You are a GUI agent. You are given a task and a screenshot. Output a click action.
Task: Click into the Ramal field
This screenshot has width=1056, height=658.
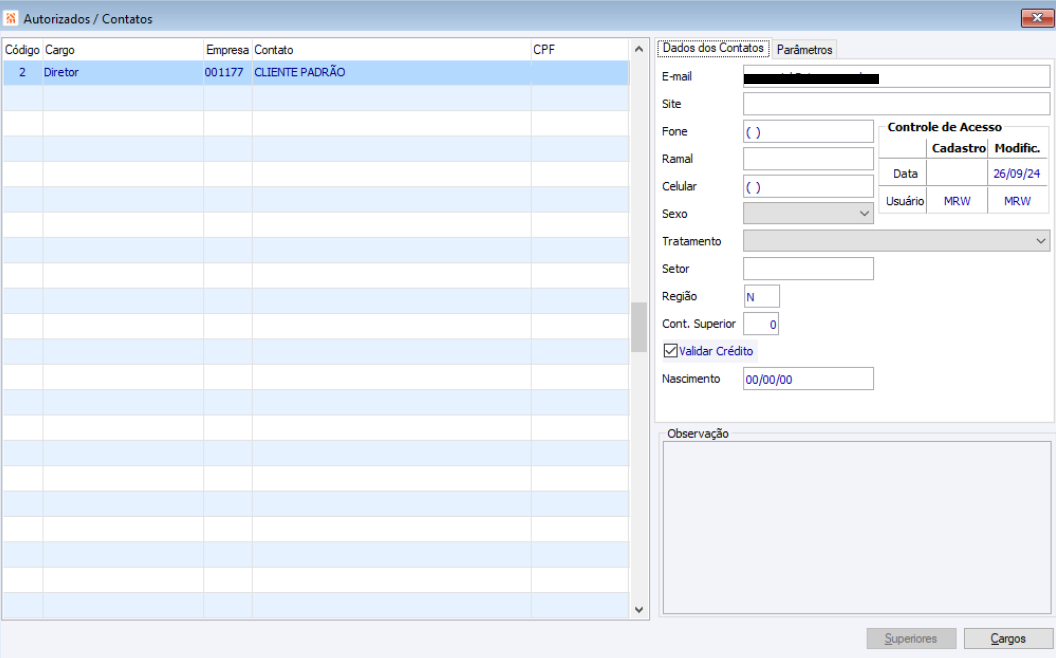(808, 159)
